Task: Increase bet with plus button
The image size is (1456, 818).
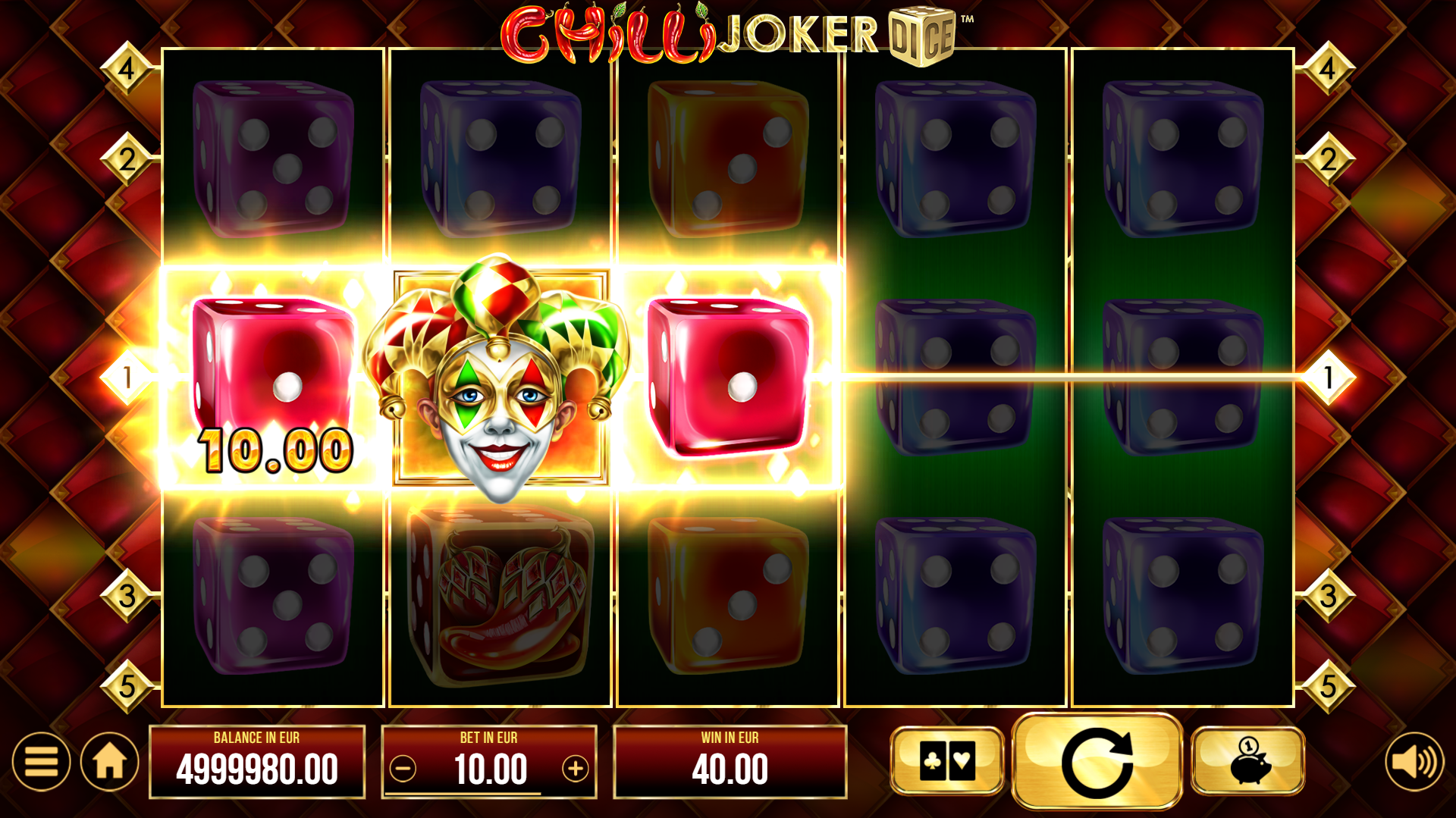Action: [x=576, y=769]
